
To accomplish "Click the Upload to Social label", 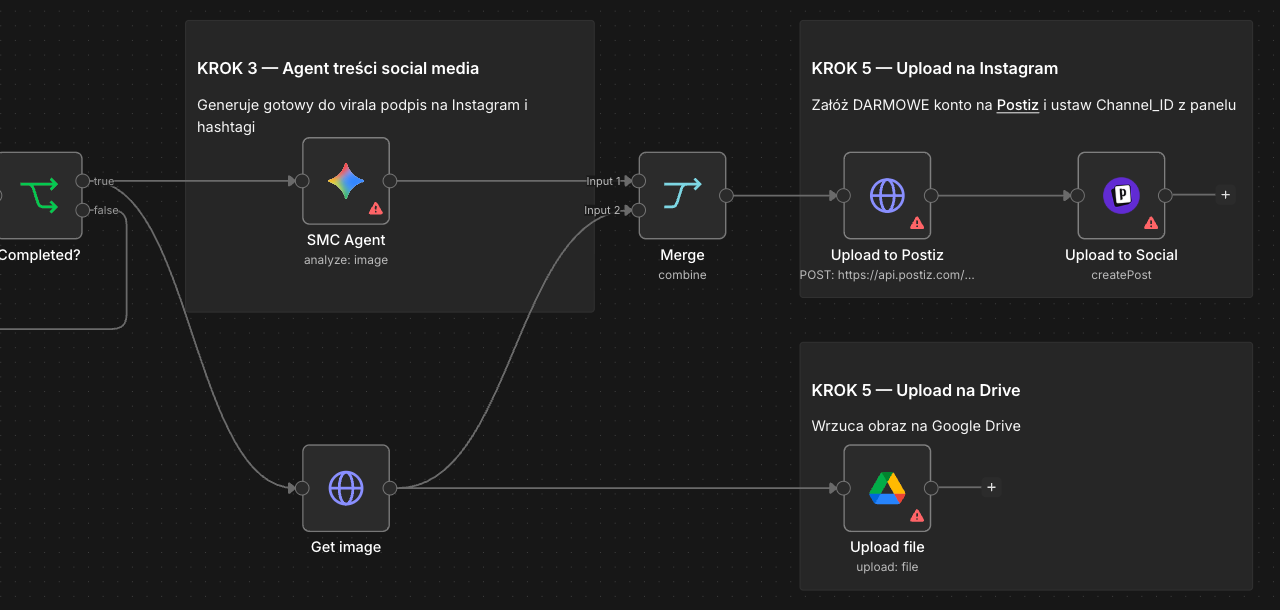I will pyautogui.click(x=1121, y=255).
